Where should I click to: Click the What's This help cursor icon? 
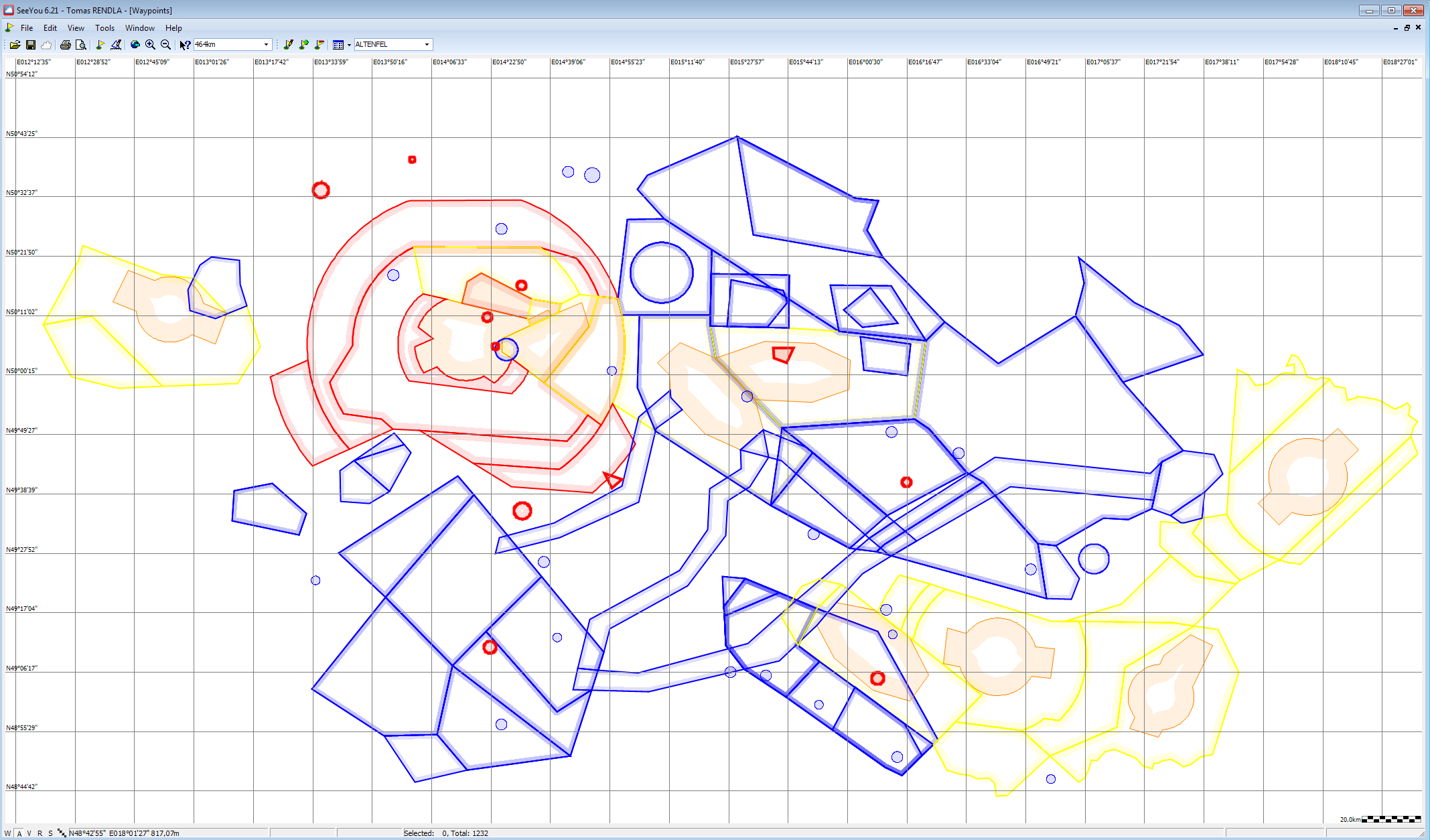coord(185,45)
